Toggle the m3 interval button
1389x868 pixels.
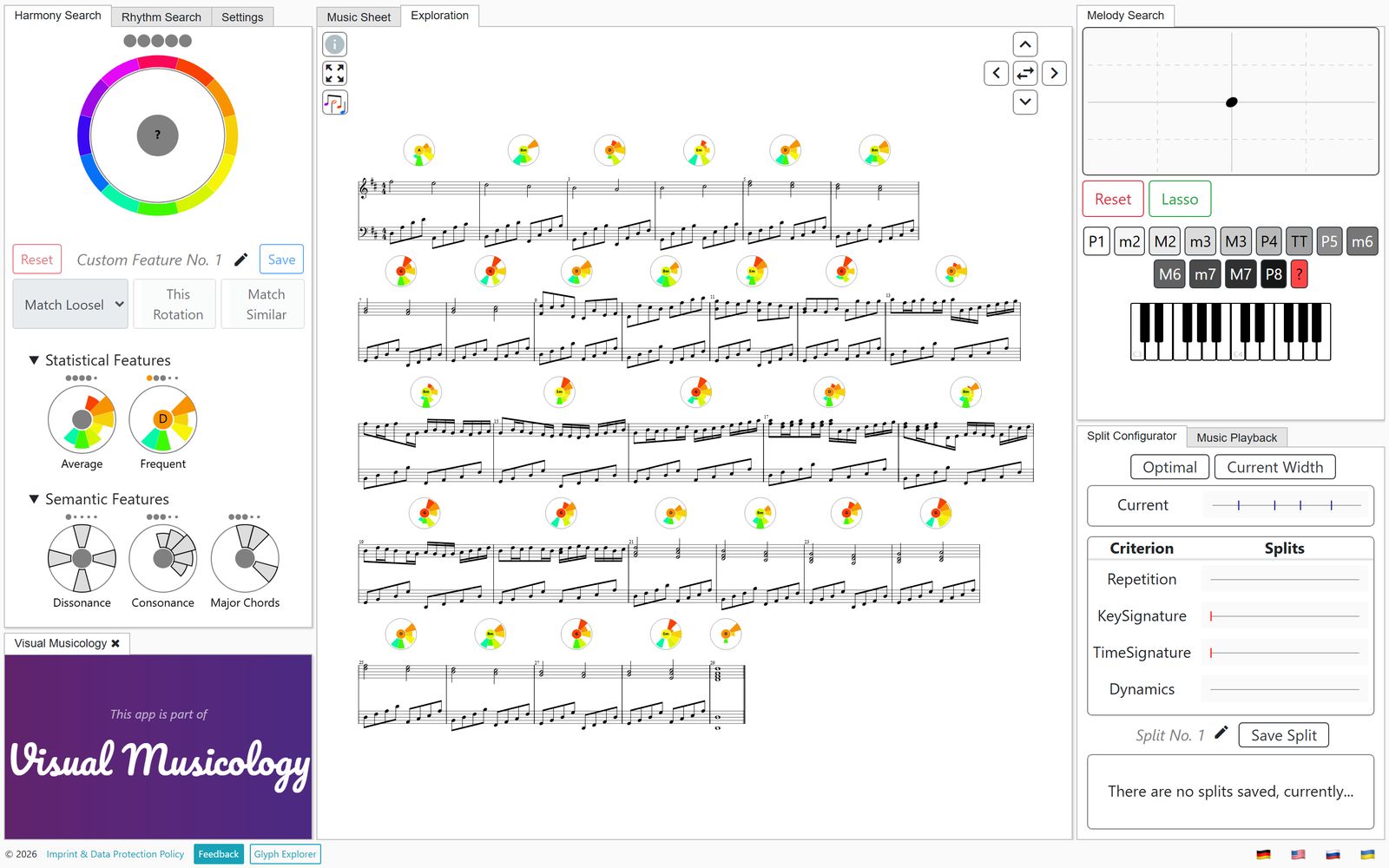coord(1200,241)
